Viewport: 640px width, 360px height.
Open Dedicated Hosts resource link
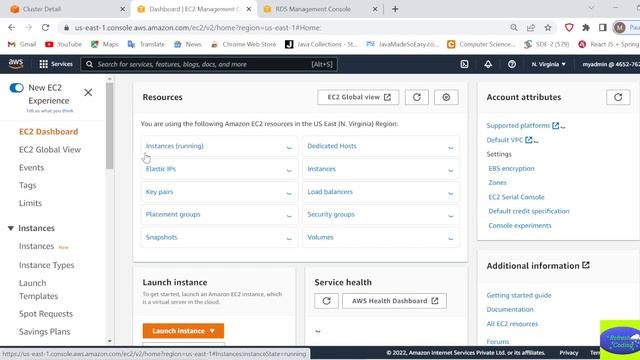(332, 146)
